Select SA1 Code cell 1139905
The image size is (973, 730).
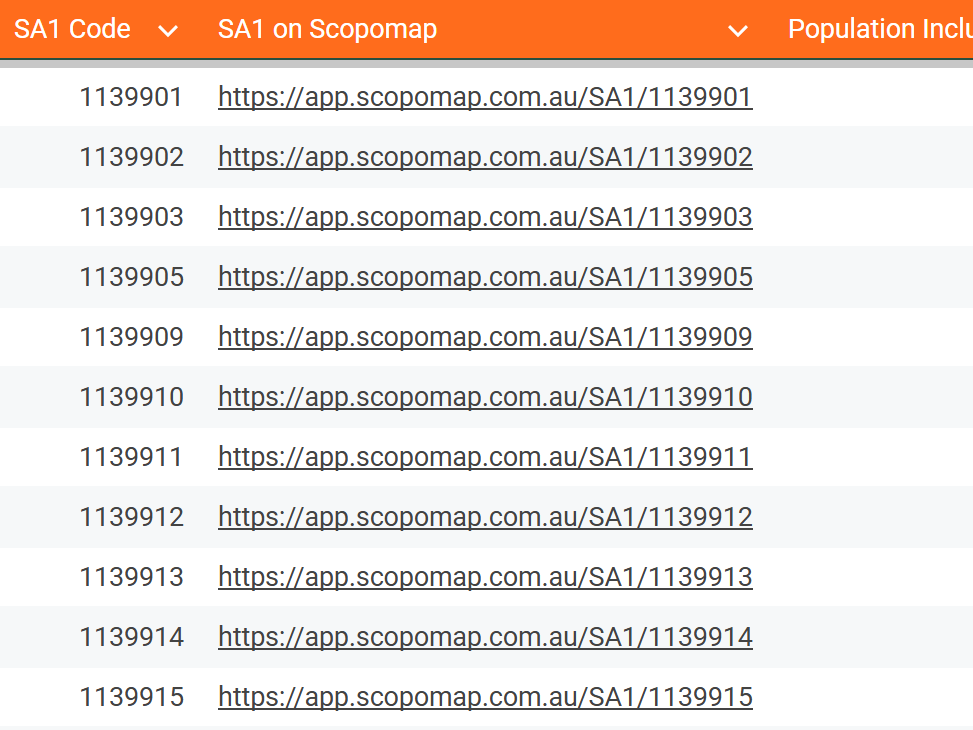tap(132, 277)
